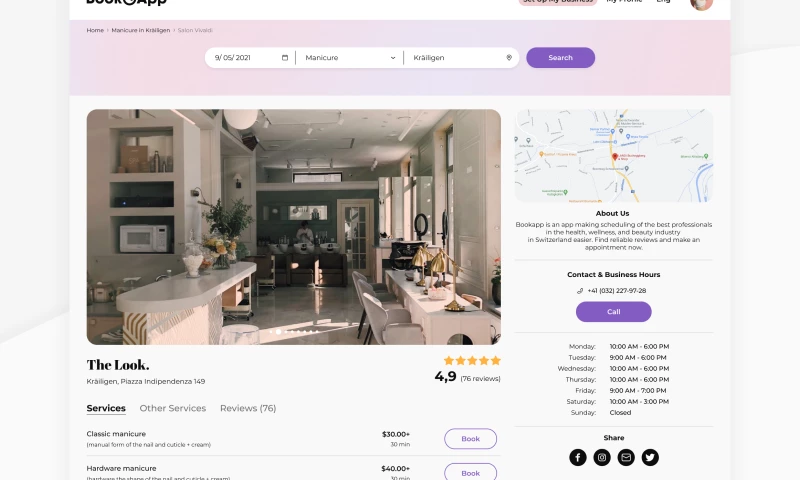Viewport: 800px width, 480px height.
Task: Click the Kräiligen location input
Action: [x=461, y=58]
